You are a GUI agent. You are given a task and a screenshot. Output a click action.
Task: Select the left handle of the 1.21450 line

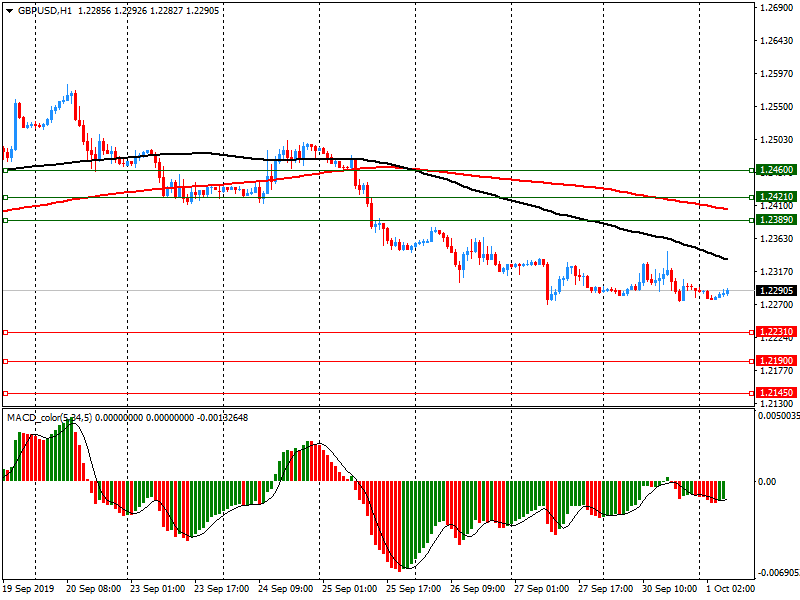click(6, 393)
